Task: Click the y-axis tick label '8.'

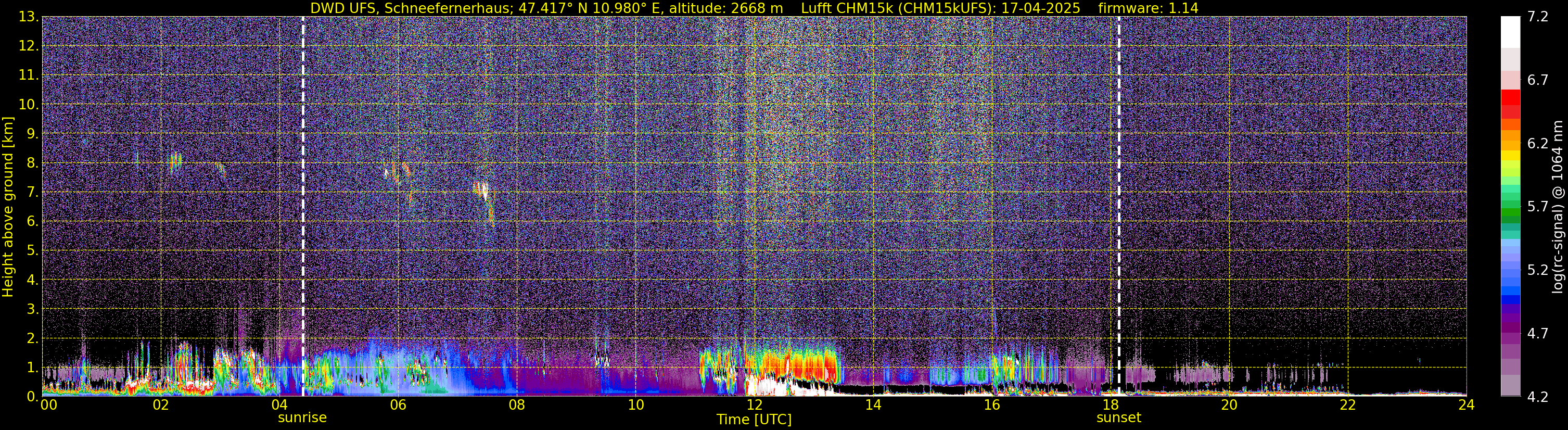Action: [32, 163]
